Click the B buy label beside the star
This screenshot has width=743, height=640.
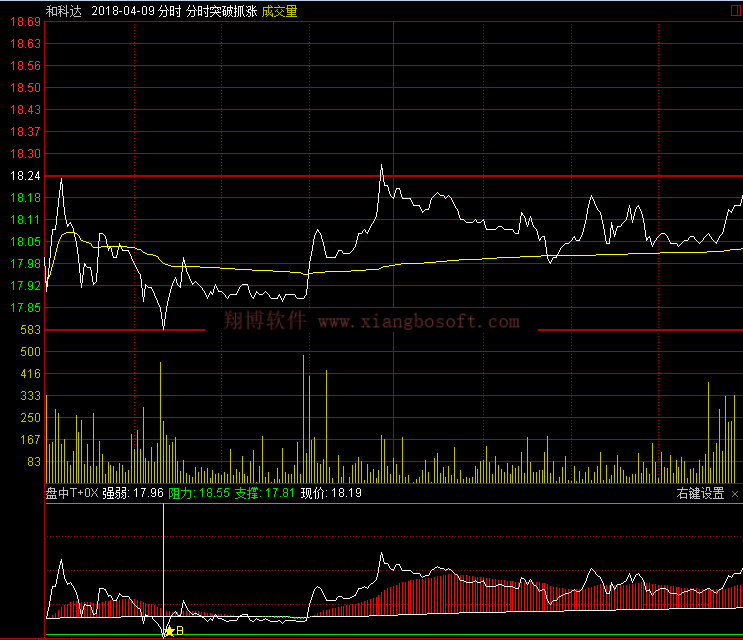pos(180,631)
